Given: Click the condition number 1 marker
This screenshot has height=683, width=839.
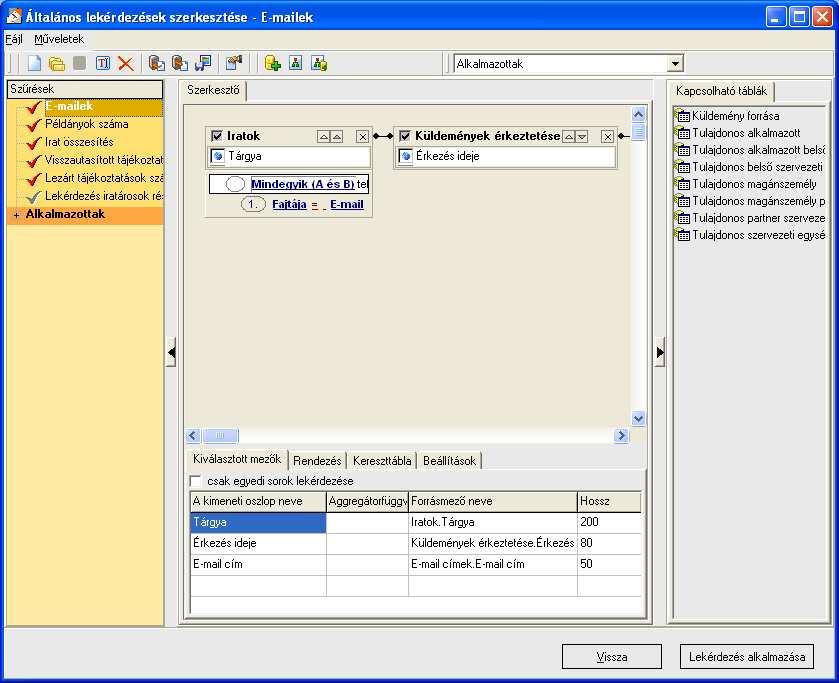Looking at the screenshot, I should (253, 204).
